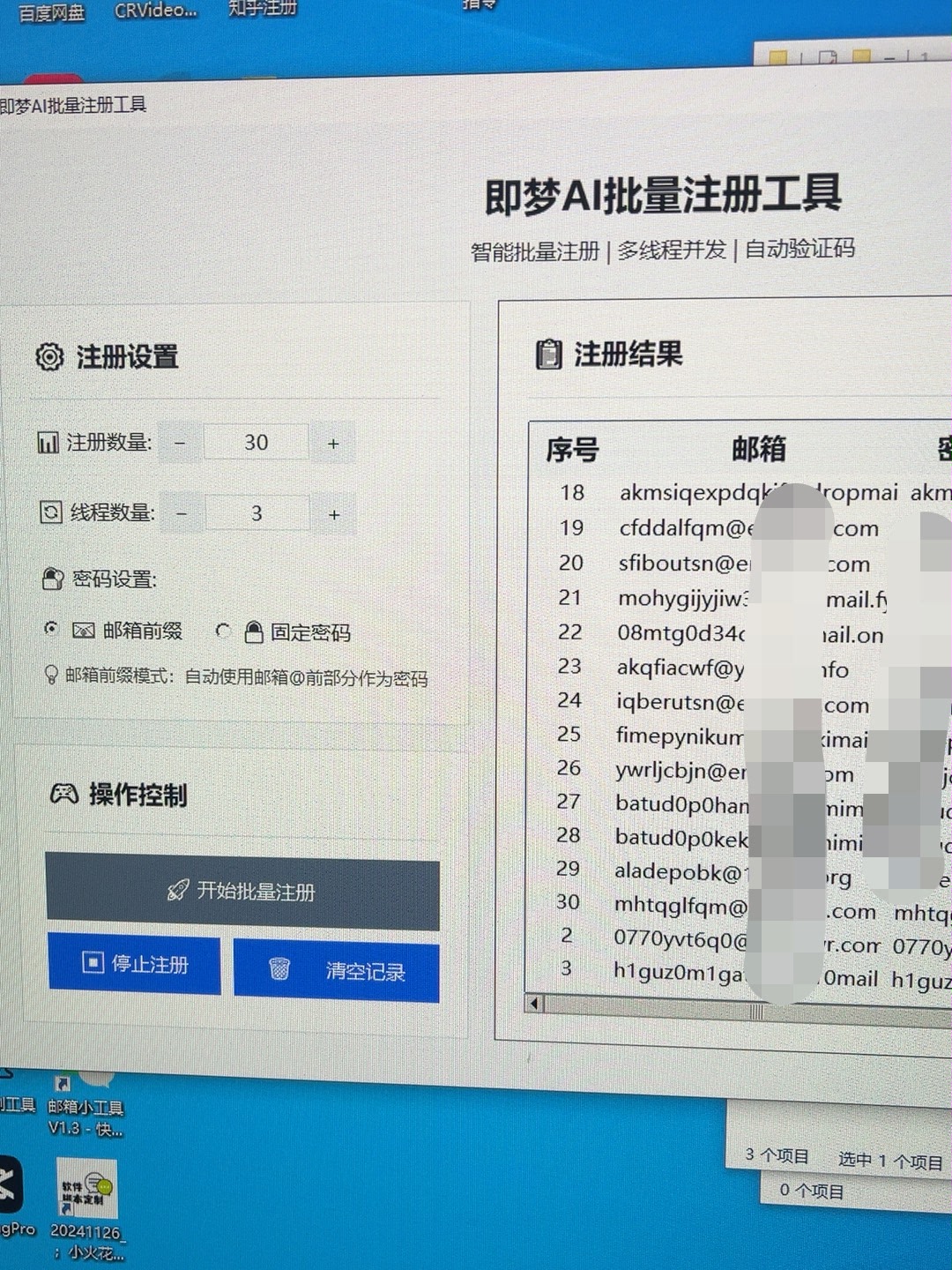Click the 选中 1 个项目 status text
The width and height of the screenshot is (952, 1270).
pyautogui.click(x=890, y=1160)
